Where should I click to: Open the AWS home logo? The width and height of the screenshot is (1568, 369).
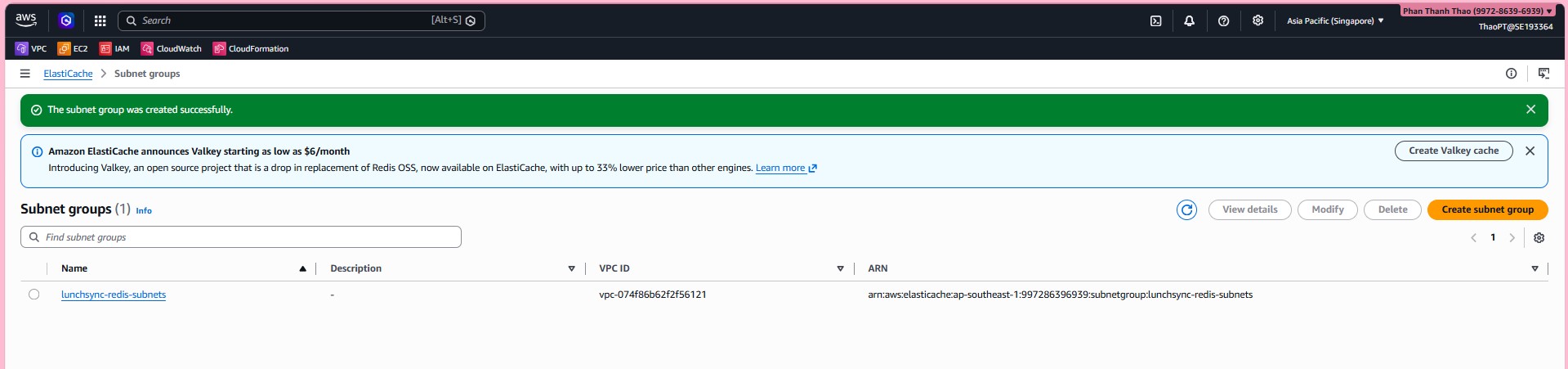click(x=26, y=20)
